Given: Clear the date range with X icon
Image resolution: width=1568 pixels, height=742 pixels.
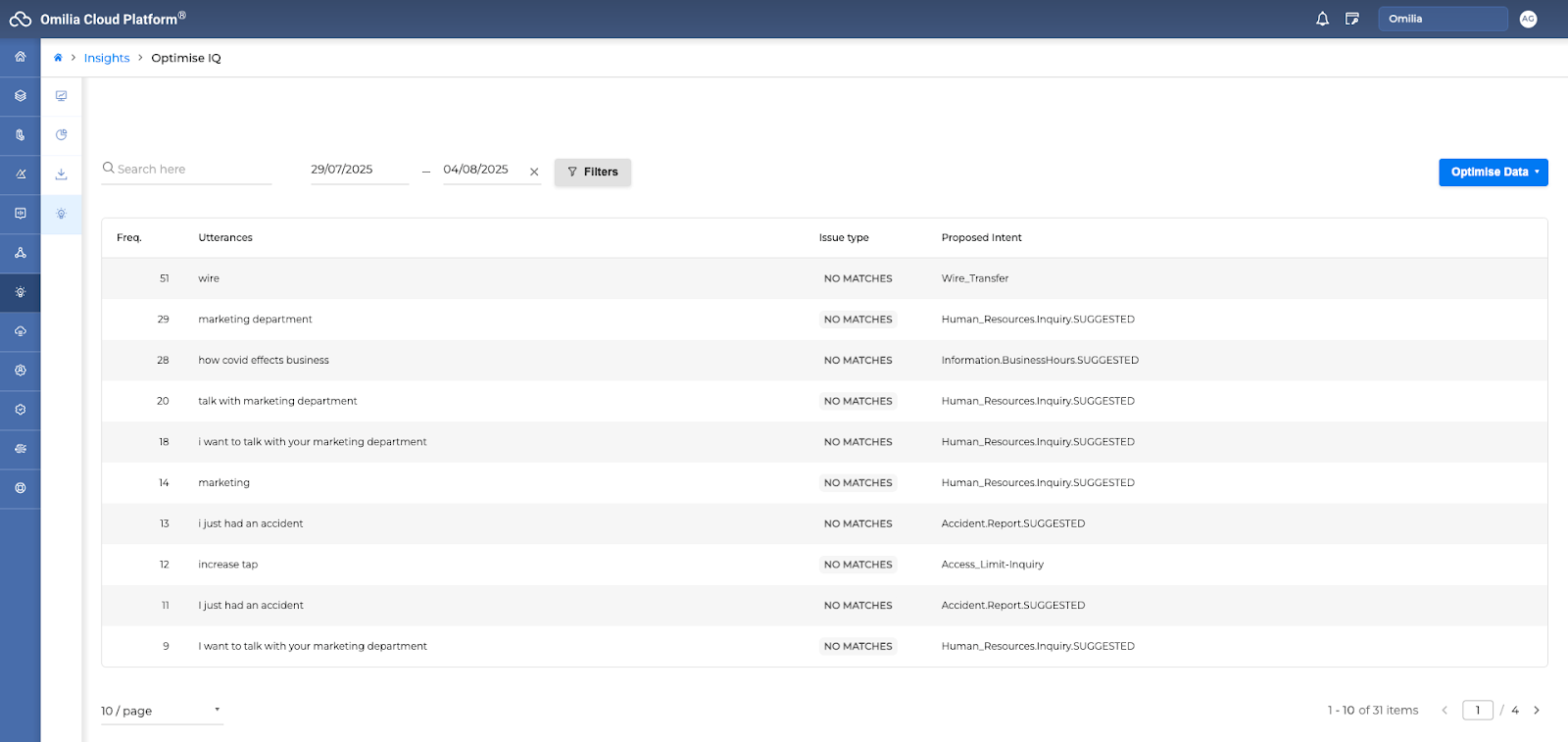Looking at the screenshot, I should pyautogui.click(x=534, y=172).
